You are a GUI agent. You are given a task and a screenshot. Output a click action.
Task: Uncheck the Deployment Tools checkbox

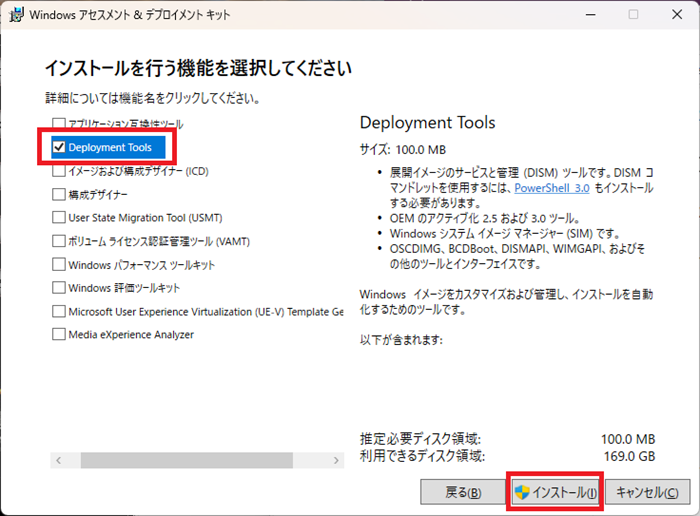[x=58, y=148]
